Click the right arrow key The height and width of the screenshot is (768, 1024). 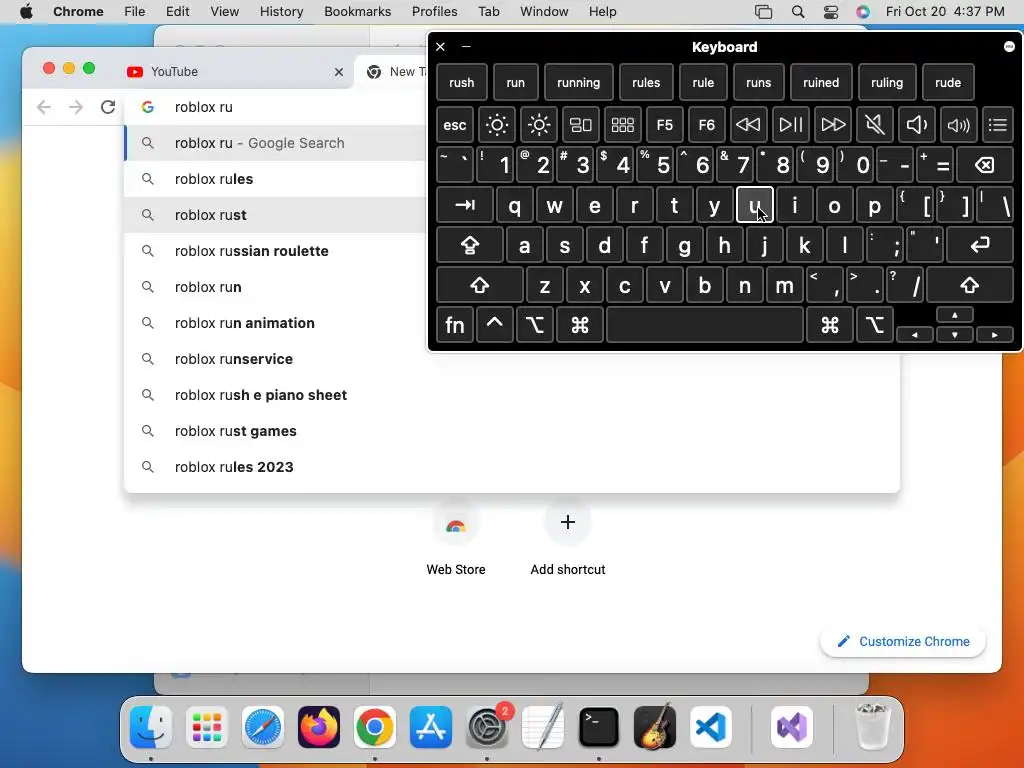click(995, 334)
